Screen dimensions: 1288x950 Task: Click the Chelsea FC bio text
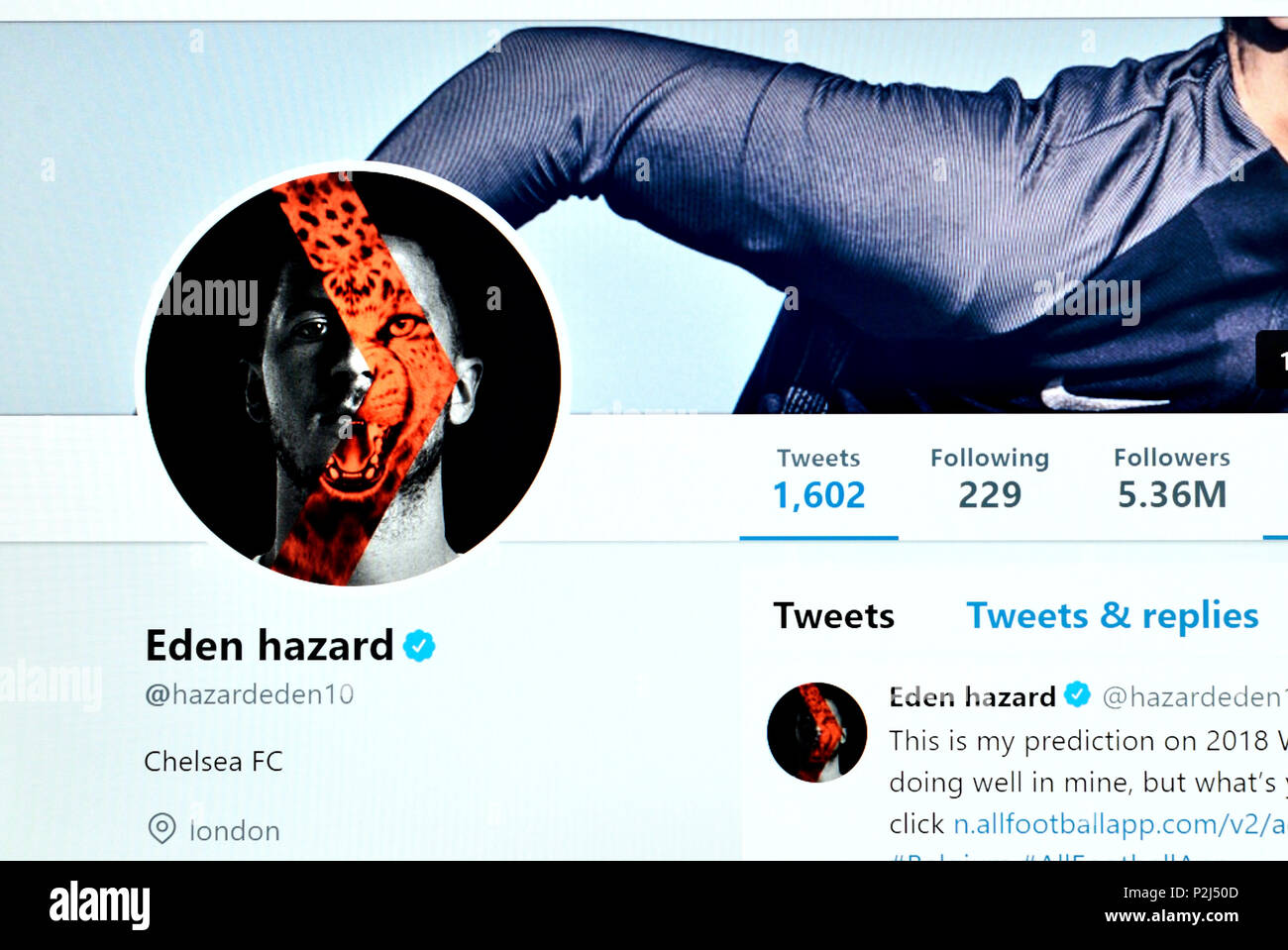tap(213, 761)
